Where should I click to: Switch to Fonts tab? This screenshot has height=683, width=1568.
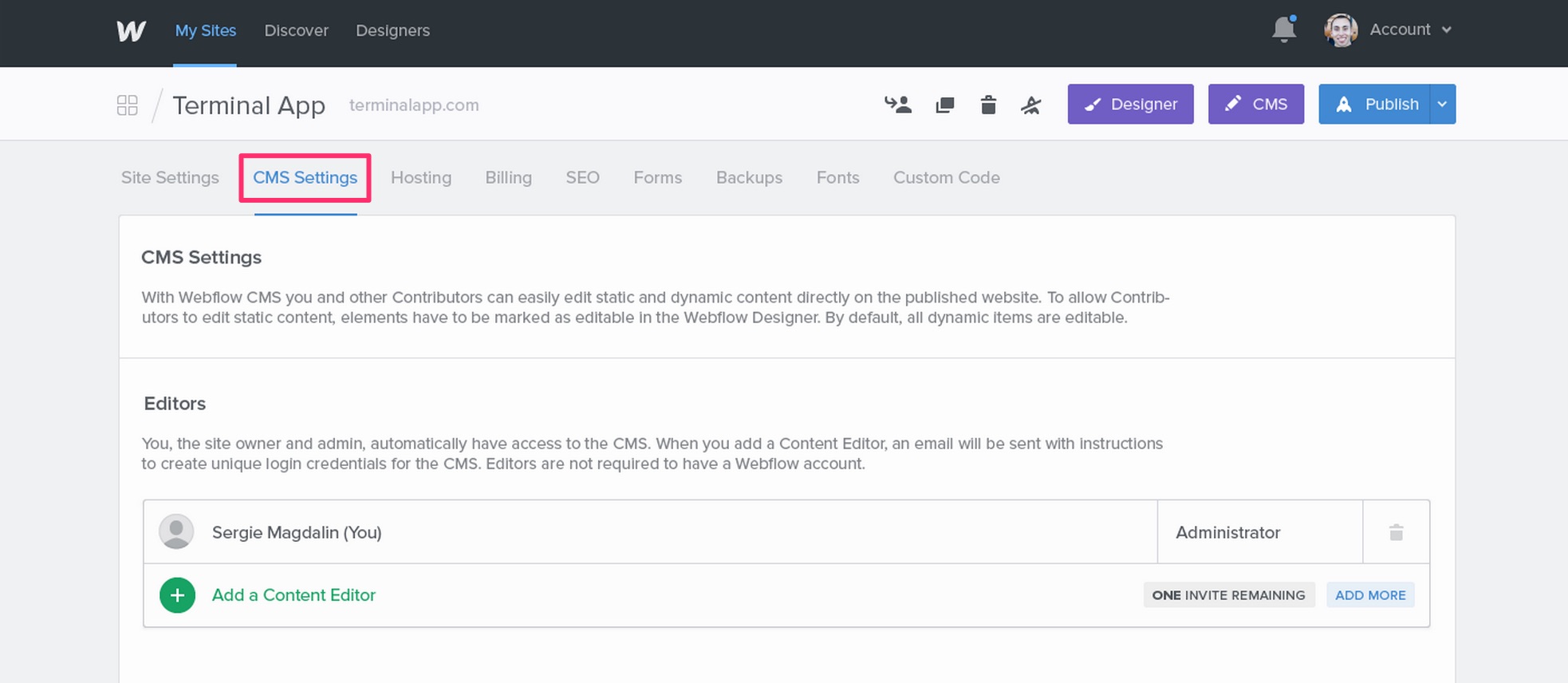pyautogui.click(x=838, y=177)
